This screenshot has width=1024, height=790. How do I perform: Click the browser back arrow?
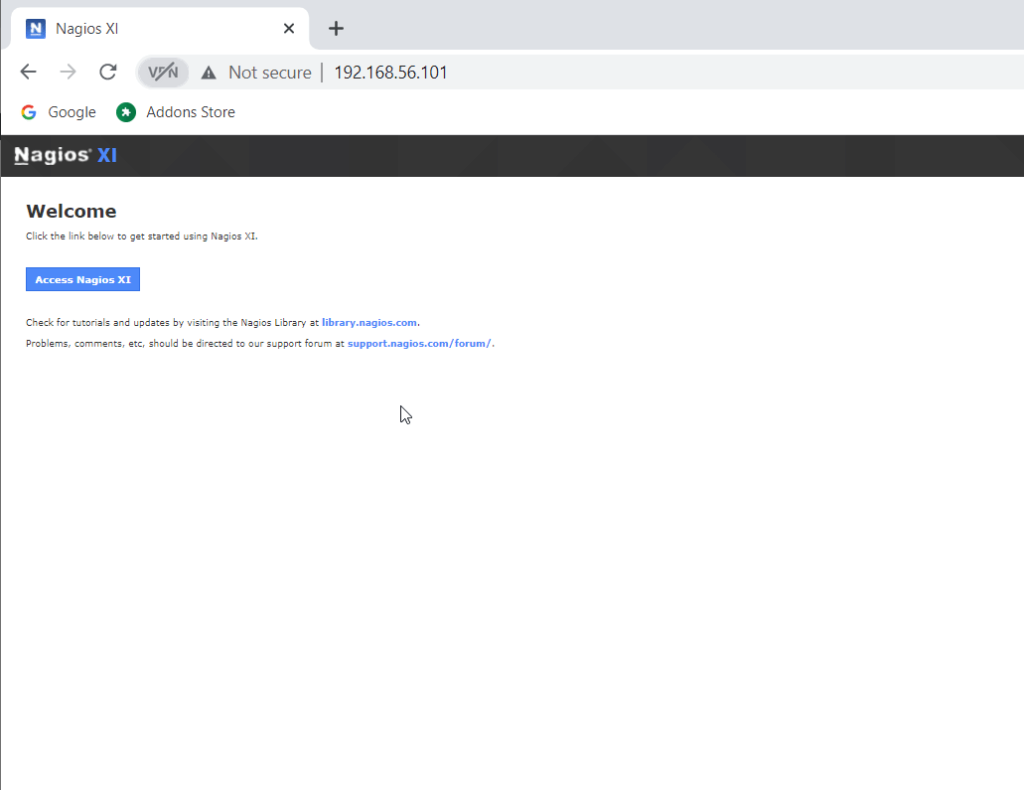pos(28,72)
